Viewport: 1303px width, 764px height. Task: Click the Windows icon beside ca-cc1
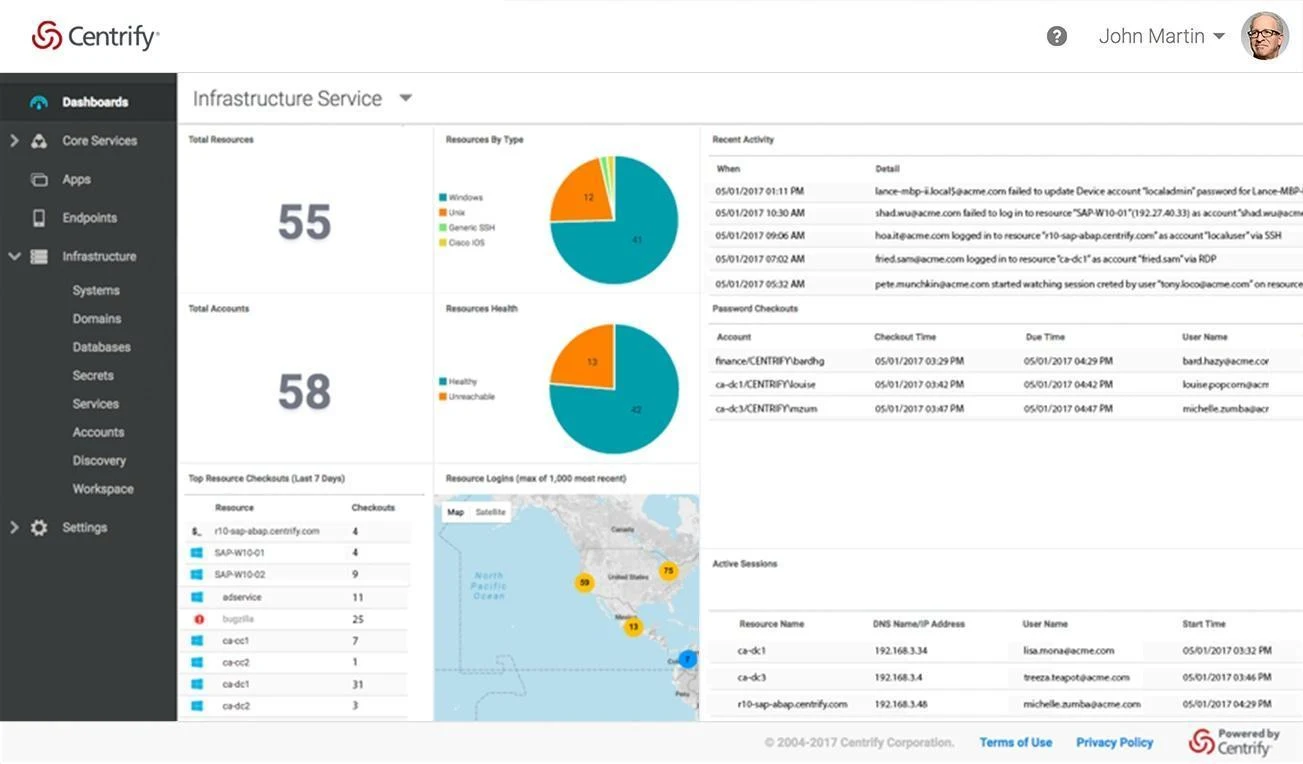coord(197,641)
